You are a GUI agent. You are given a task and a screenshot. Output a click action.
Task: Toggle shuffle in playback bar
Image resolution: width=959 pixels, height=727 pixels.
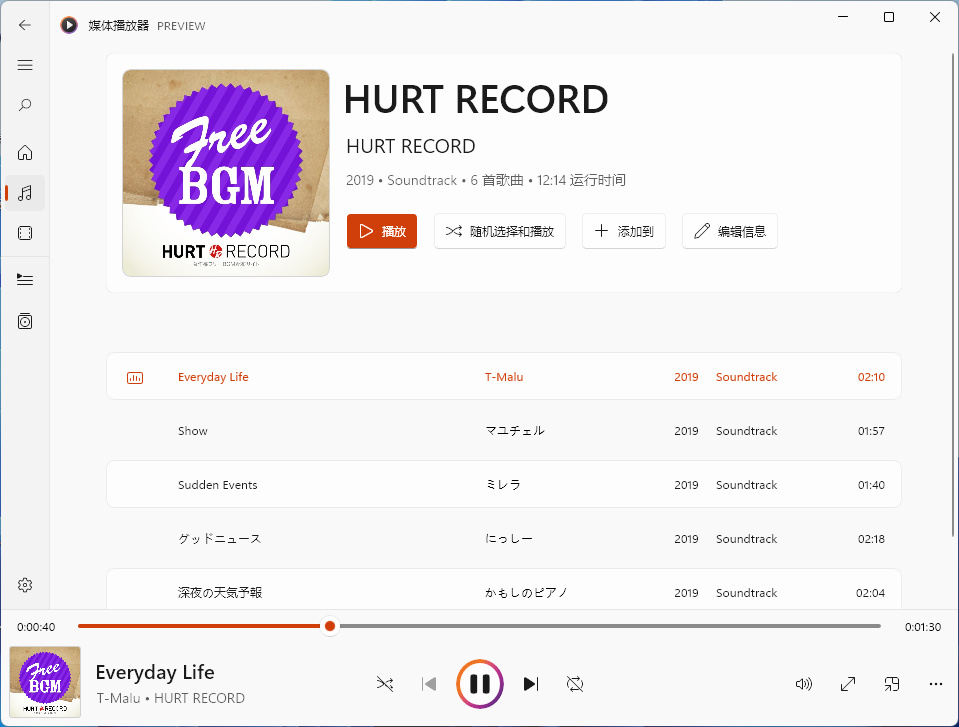(385, 684)
